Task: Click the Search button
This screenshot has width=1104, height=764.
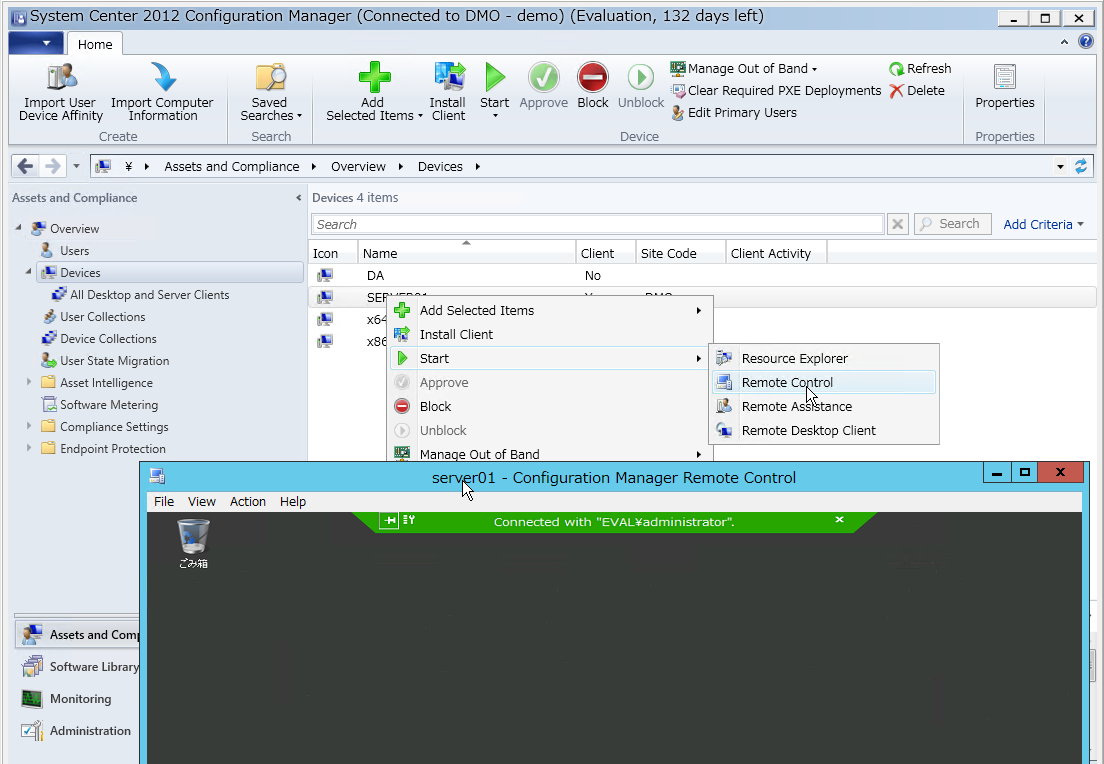Action: click(x=953, y=224)
